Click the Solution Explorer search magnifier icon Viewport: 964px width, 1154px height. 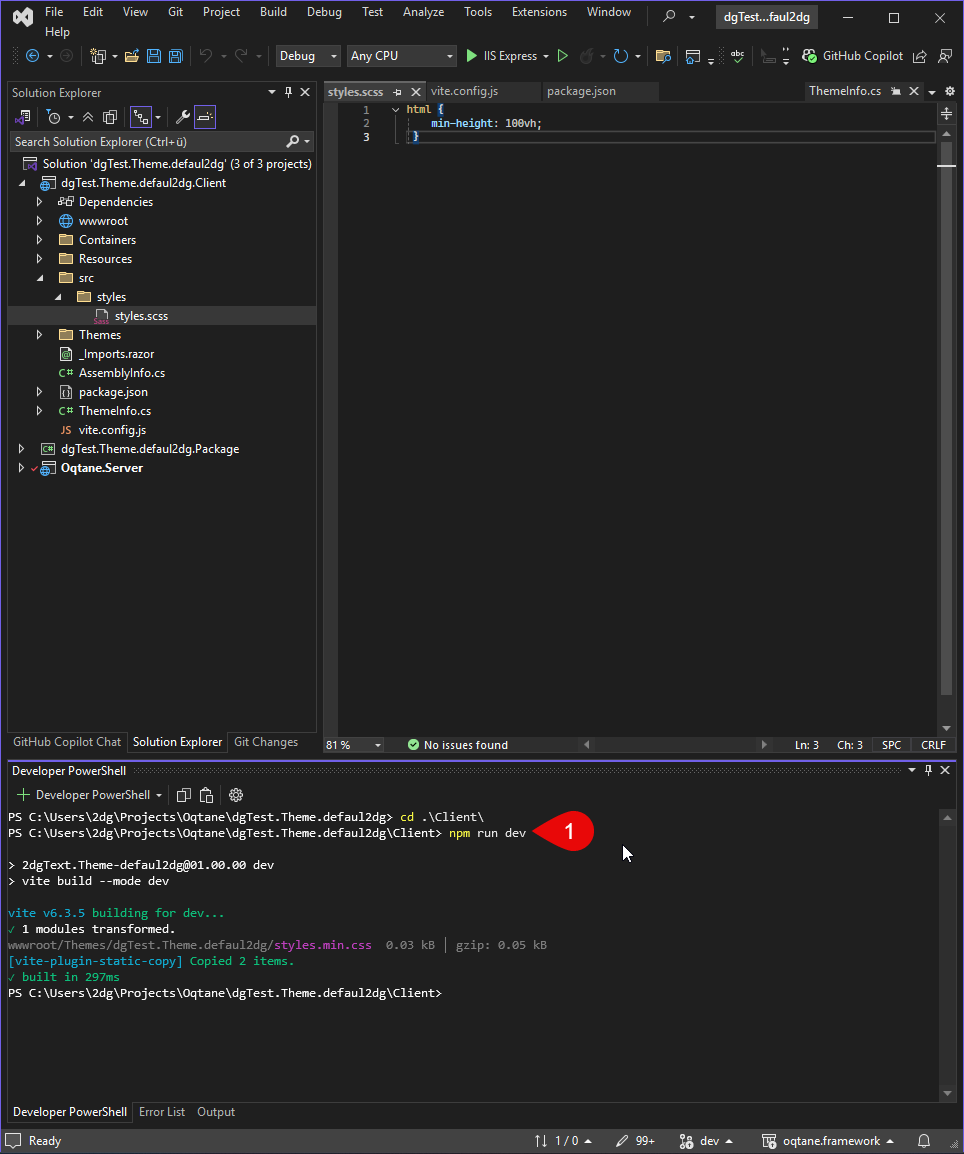(293, 141)
